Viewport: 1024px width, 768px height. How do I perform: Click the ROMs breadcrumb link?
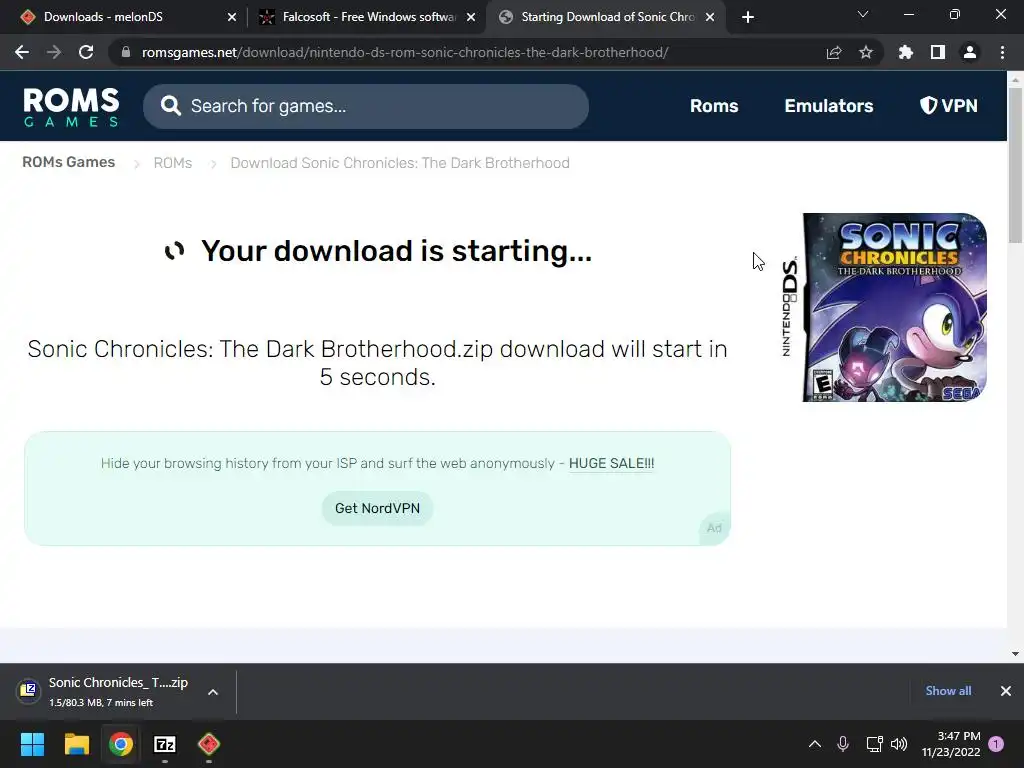[x=172, y=163]
